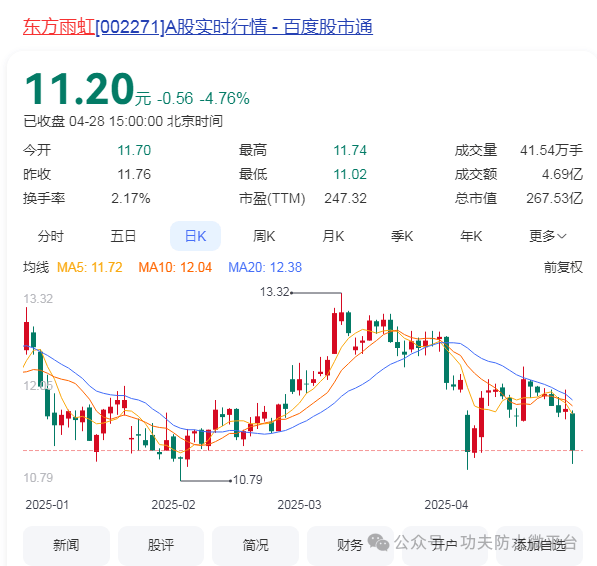597x566 pixels.
Task: Open the 财务 button
Action: [x=350, y=545]
